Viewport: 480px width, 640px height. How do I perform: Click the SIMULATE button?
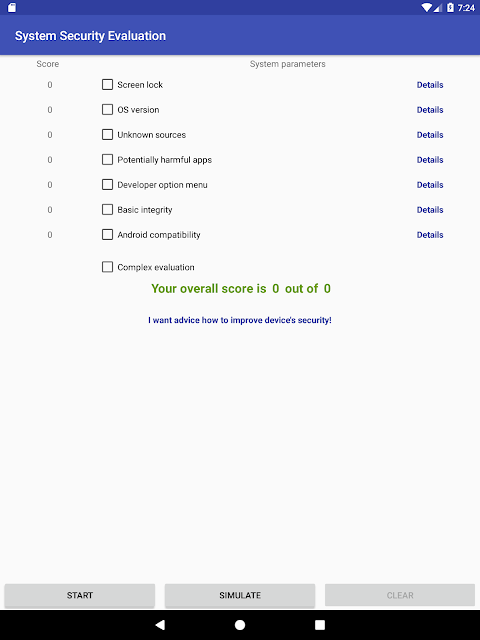[240, 595]
